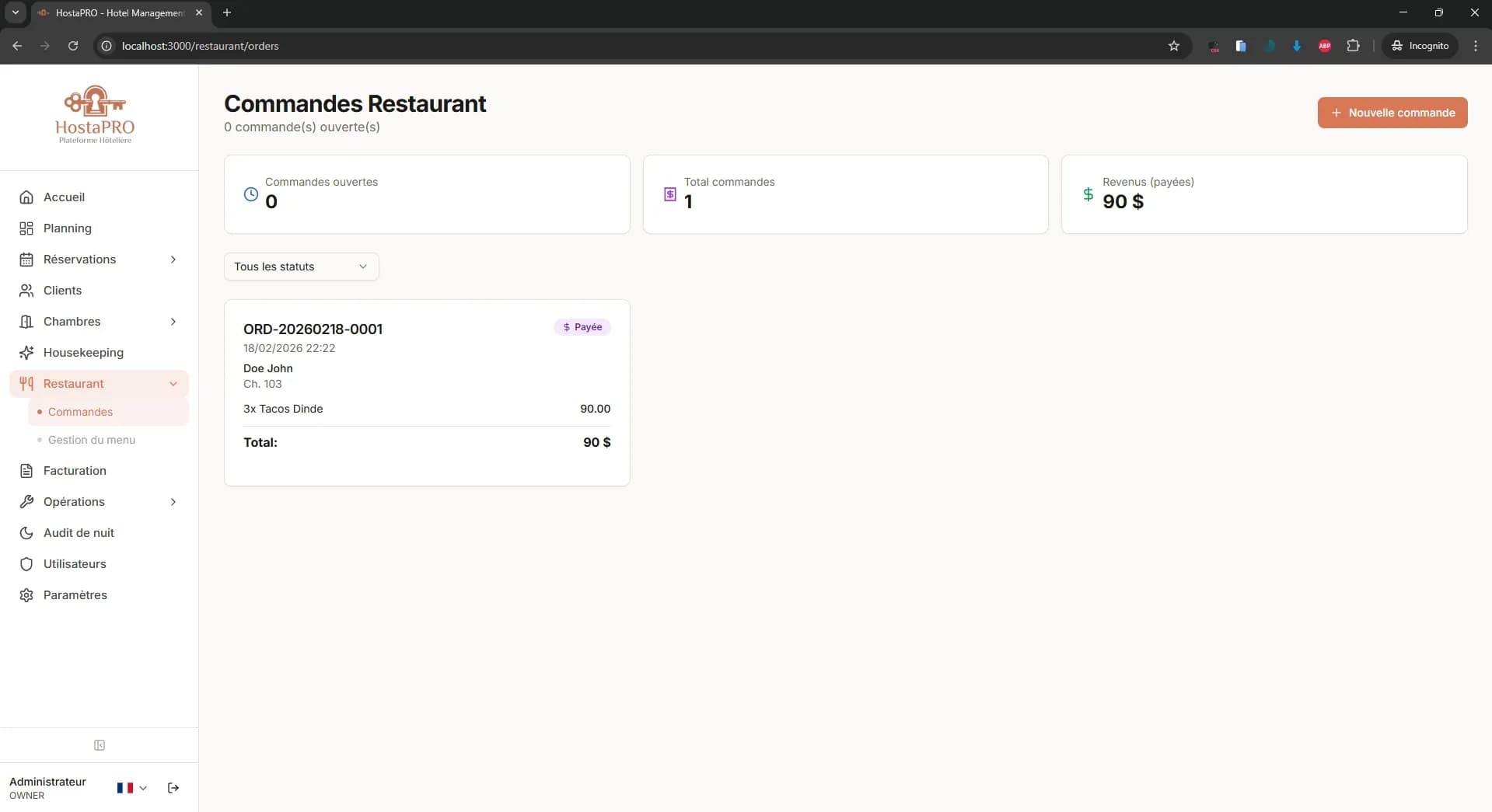This screenshot has width=1492, height=812.
Task: Click the HostaPRO logo
Action: click(x=95, y=115)
